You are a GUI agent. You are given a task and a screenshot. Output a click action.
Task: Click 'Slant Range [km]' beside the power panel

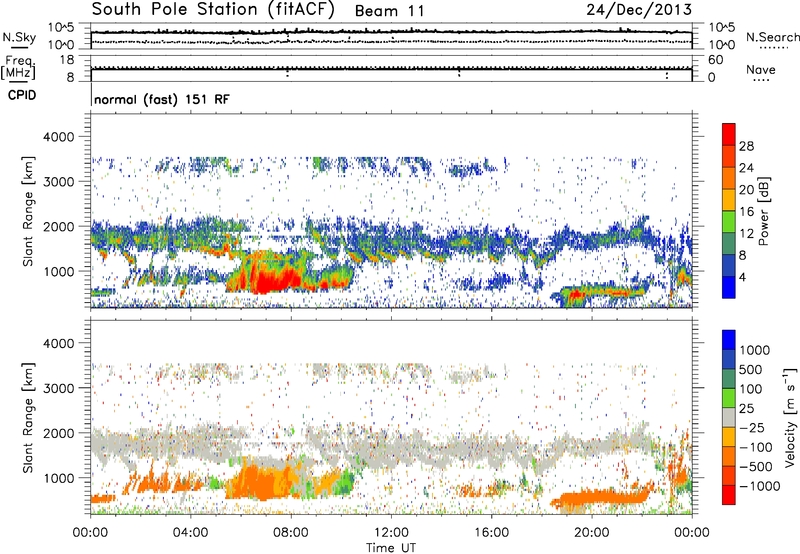pos(28,211)
